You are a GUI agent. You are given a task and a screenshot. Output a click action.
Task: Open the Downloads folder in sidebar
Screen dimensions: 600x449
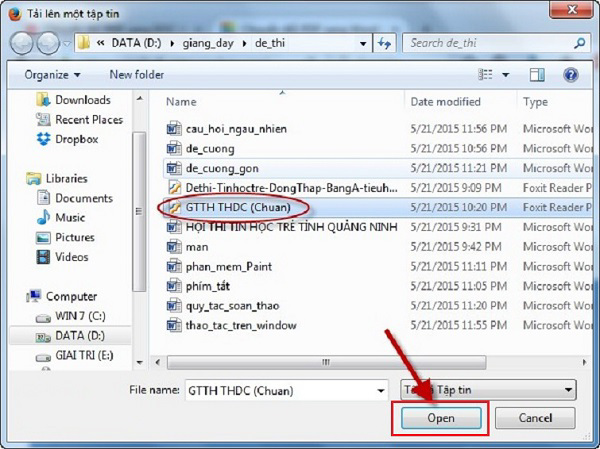(x=83, y=100)
